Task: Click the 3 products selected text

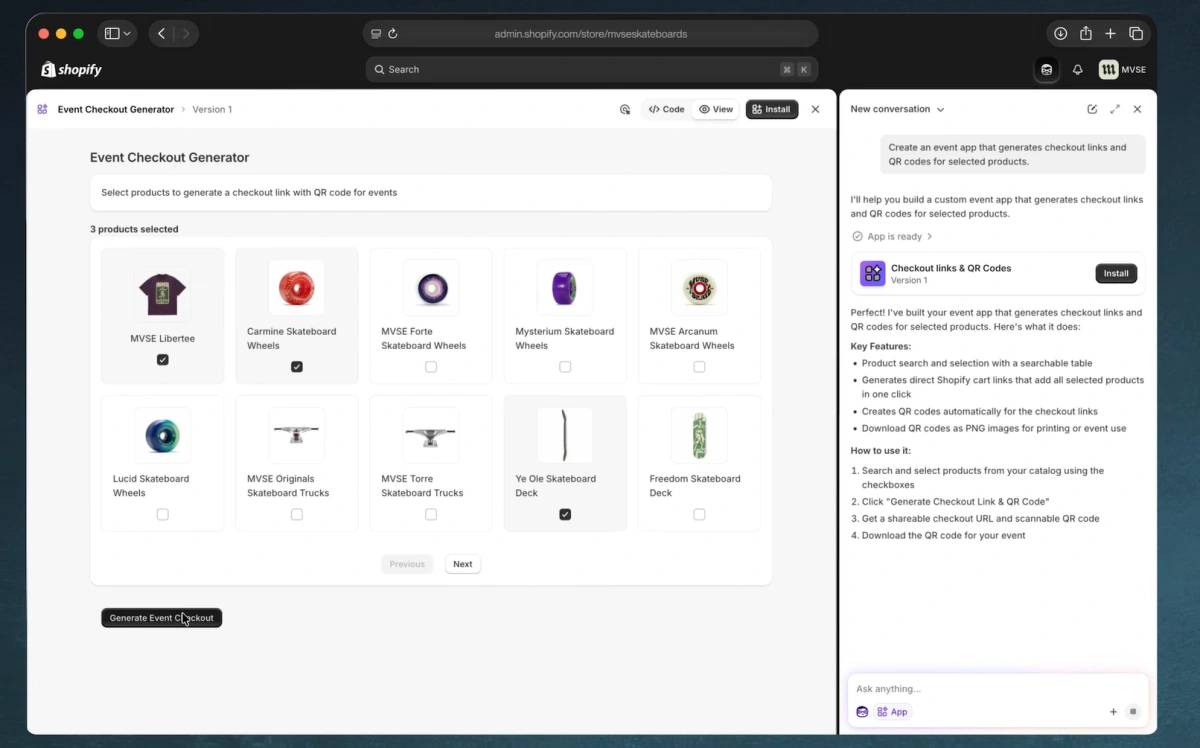Action: [134, 229]
